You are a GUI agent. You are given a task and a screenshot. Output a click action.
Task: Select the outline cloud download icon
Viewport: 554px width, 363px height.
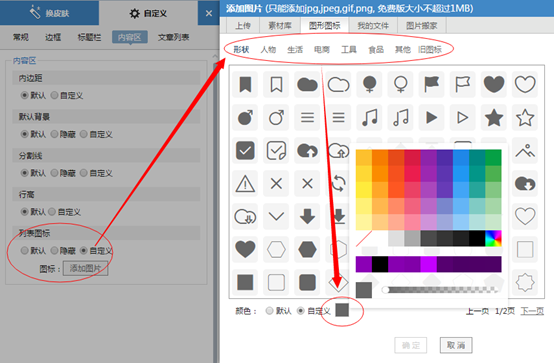(245, 216)
